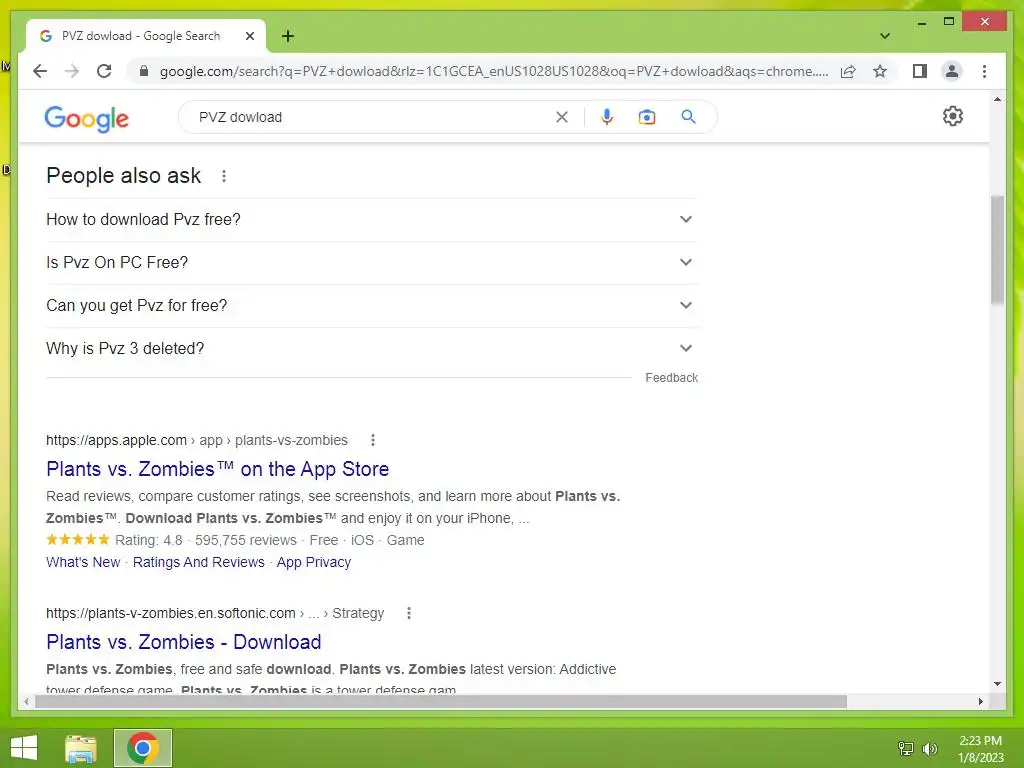Click the Chrome taskbar icon
The image size is (1024, 768).
point(143,748)
